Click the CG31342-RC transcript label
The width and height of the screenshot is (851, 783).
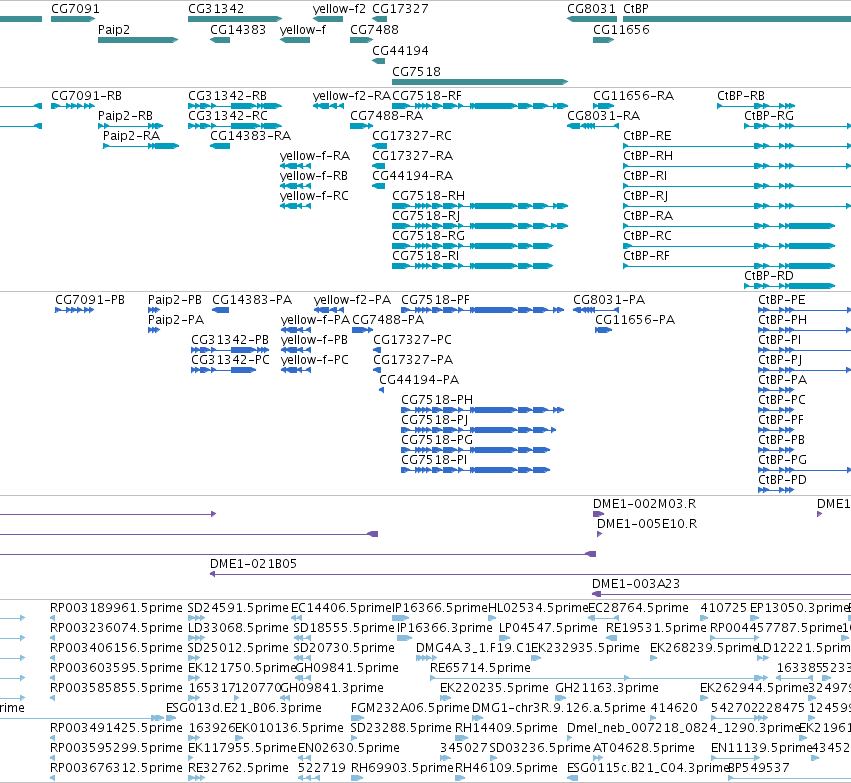tap(228, 116)
